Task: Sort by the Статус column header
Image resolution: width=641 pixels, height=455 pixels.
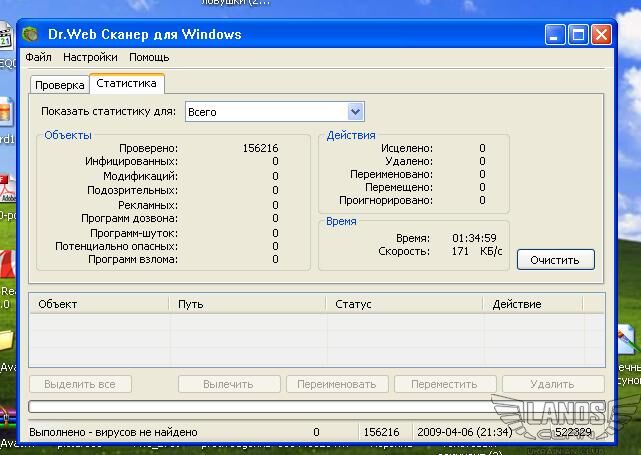Action: [x=404, y=304]
